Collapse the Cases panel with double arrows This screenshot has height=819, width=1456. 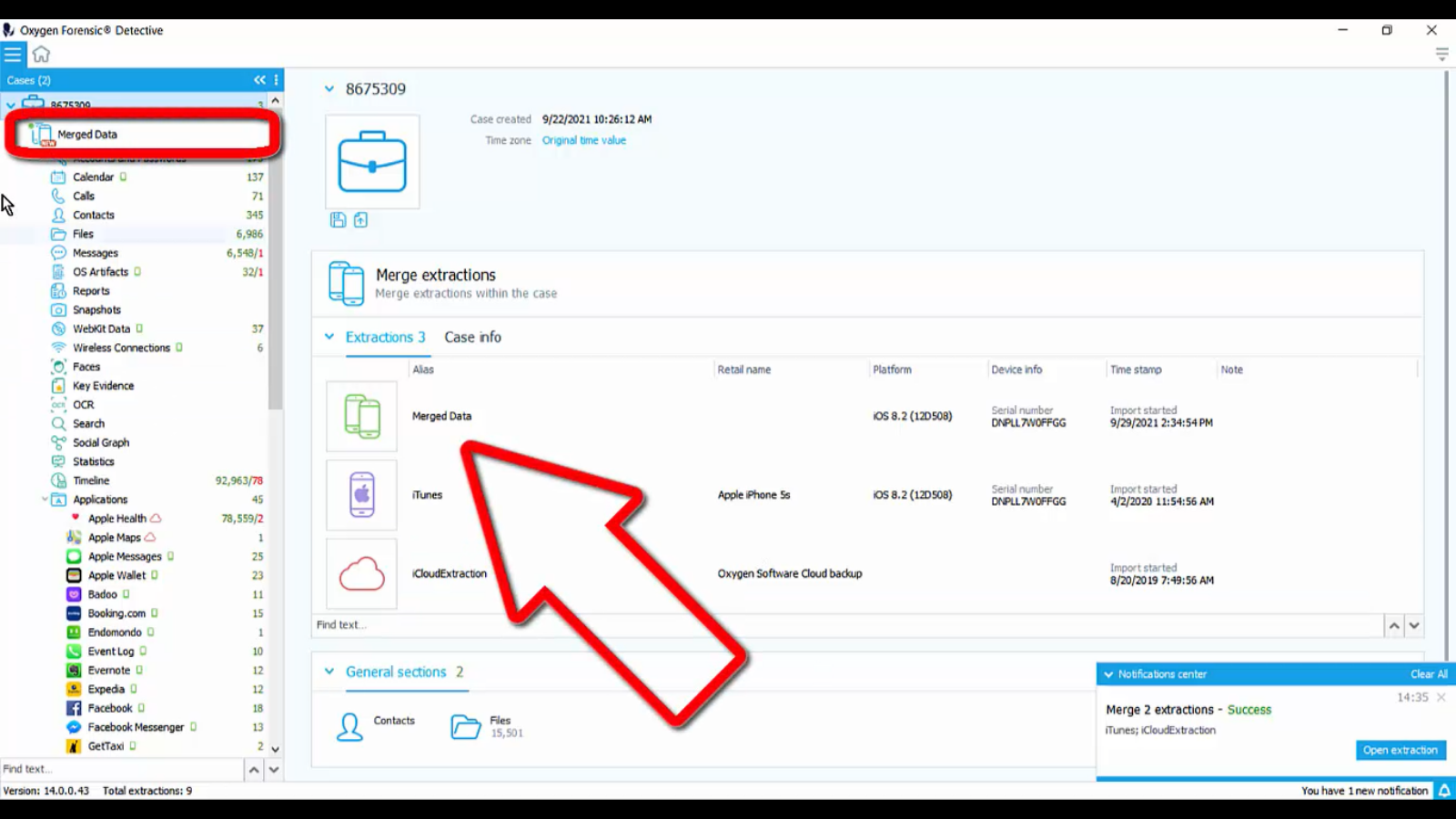click(259, 80)
